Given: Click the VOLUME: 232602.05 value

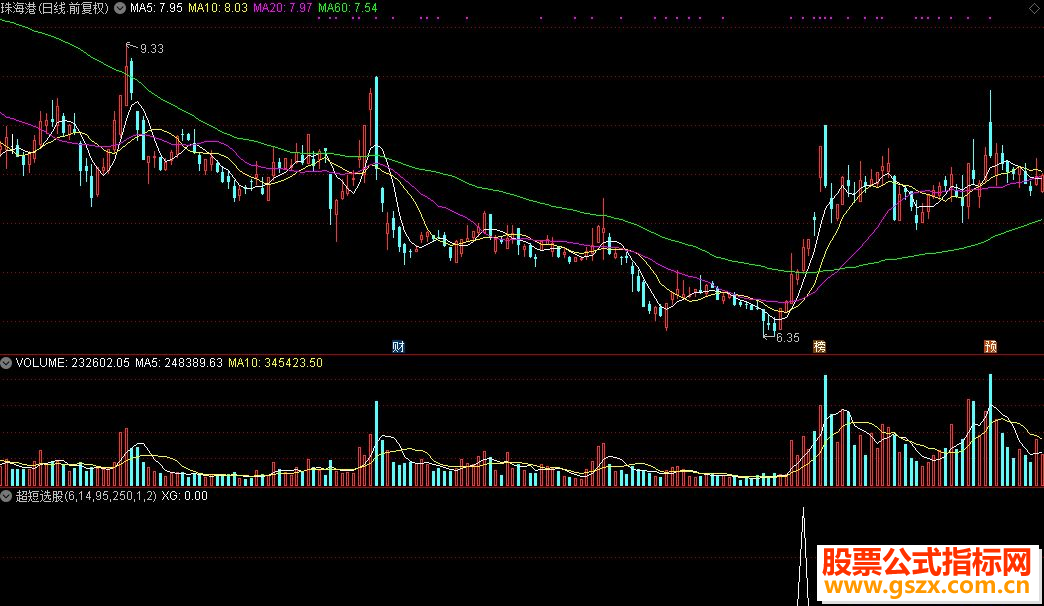Looking at the screenshot, I should click(73, 363).
